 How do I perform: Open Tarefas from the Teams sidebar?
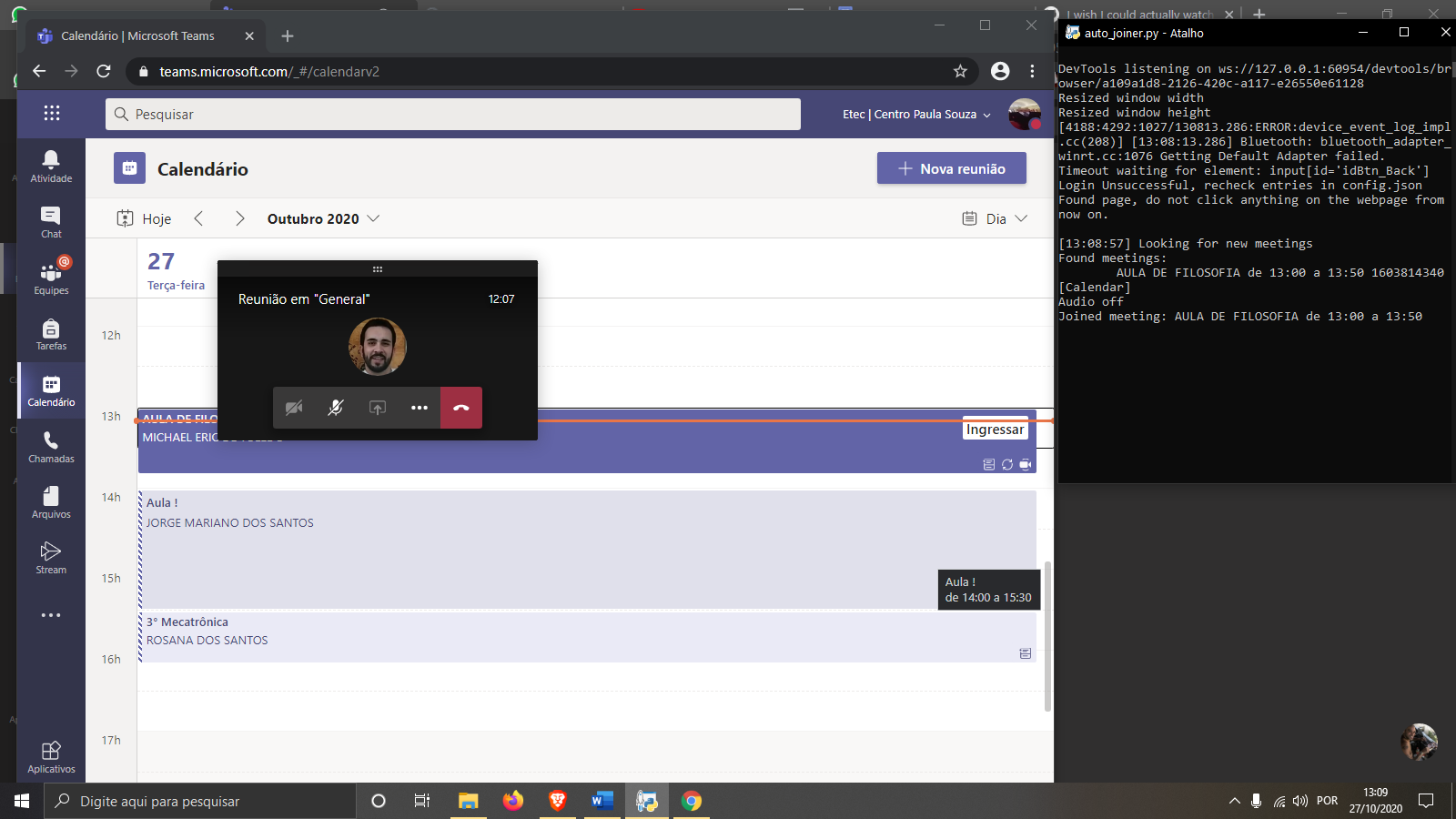tap(50, 333)
